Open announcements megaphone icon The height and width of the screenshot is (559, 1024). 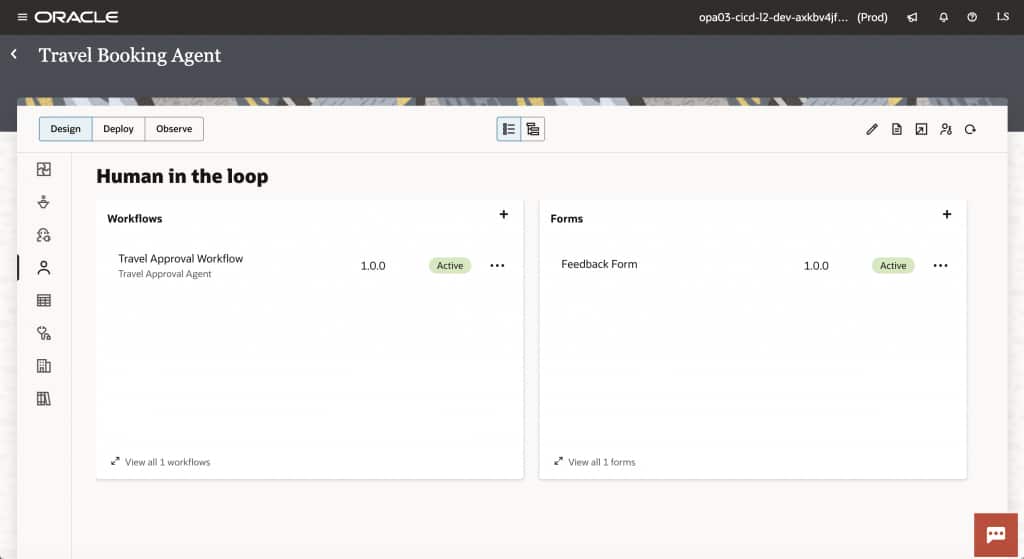(x=912, y=18)
